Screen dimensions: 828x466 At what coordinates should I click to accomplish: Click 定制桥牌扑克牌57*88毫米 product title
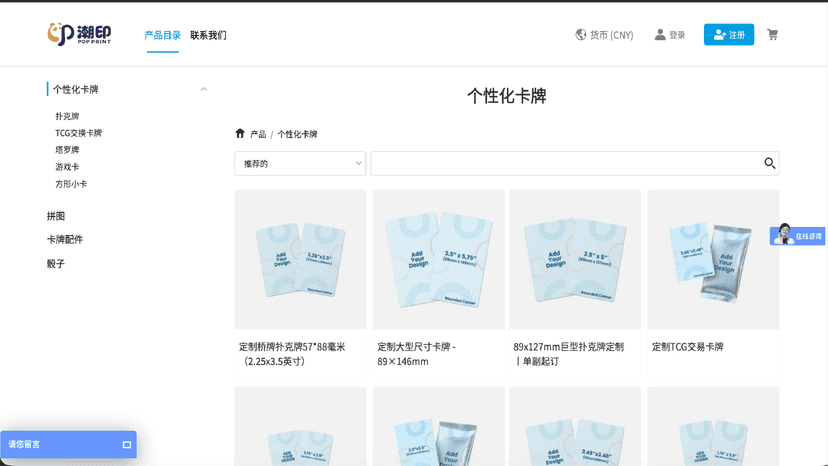[x=292, y=354]
